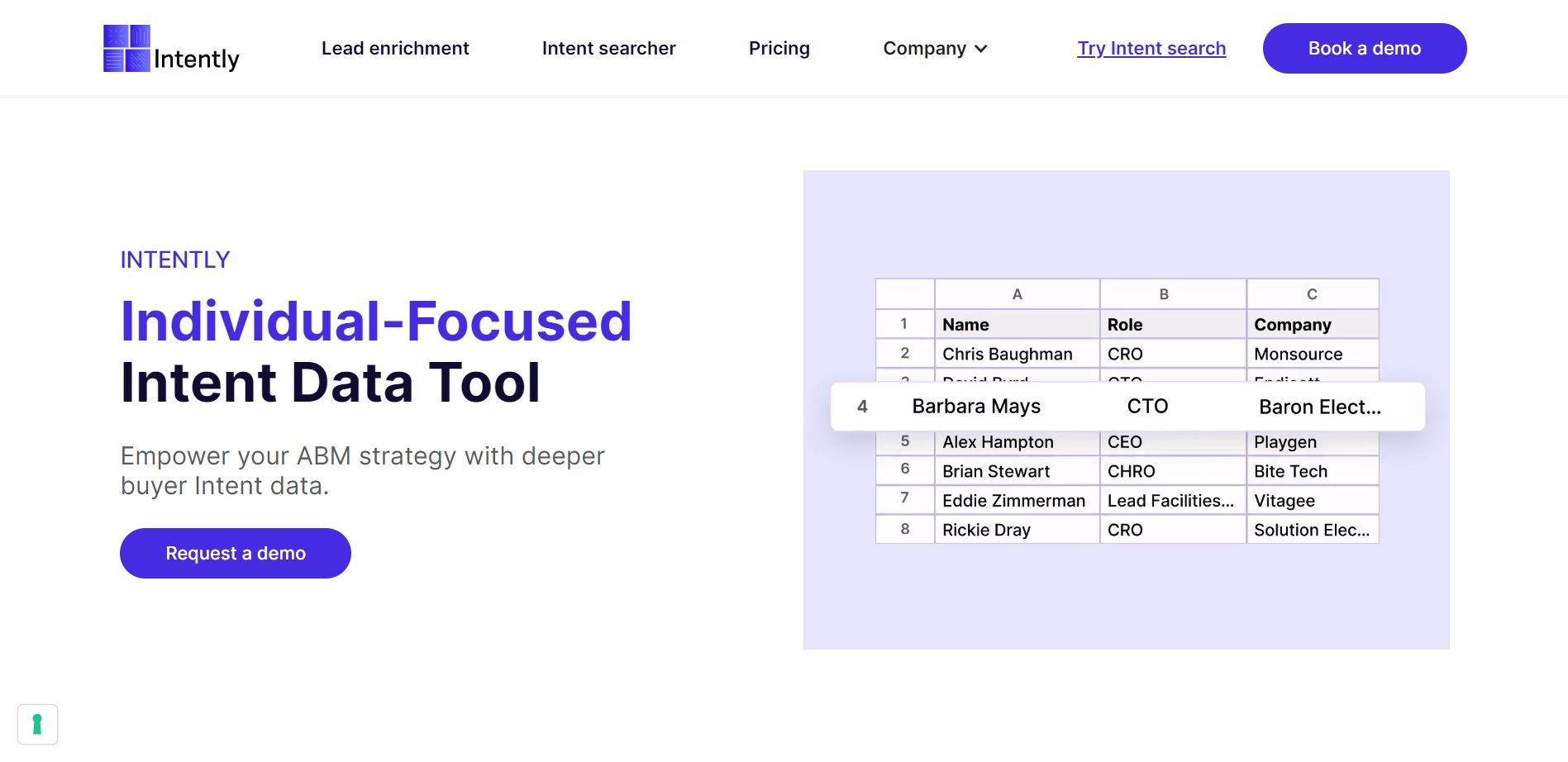Viewport: 1568px width, 762px height.
Task: Select the Rickie Dray cell
Action: [1017, 530]
